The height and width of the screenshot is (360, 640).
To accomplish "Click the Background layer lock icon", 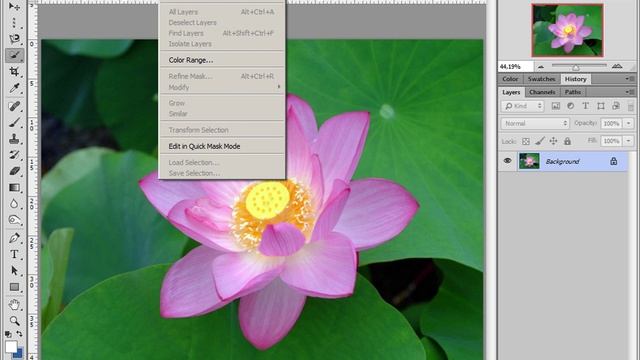I will click(x=613, y=161).
